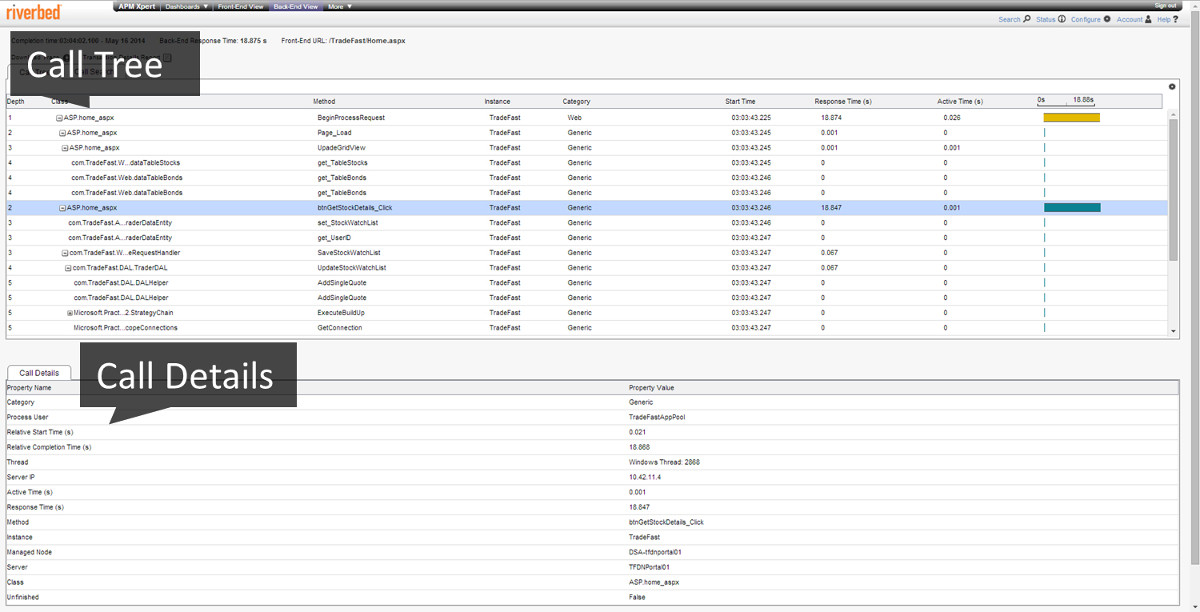Image resolution: width=1200 pixels, height=612 pixels.
Task: Click the Help link text
Action: [1164, 19]
